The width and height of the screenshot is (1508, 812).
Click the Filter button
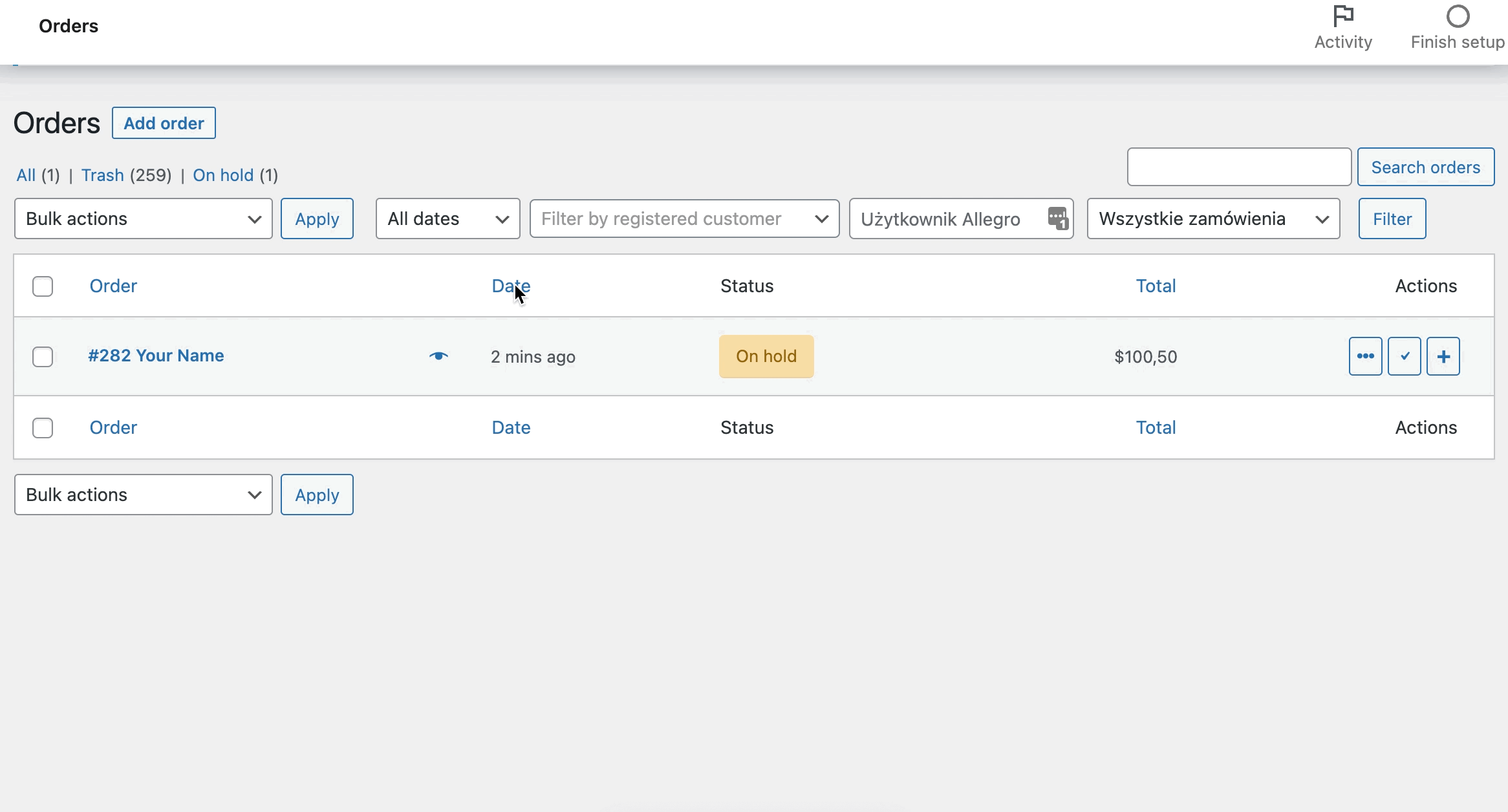pos(1392,219)
